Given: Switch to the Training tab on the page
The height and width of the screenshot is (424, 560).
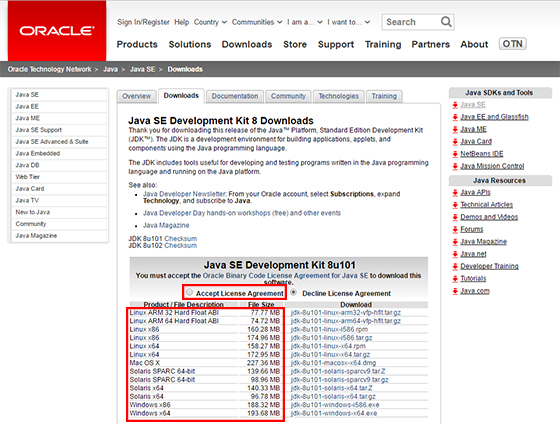Looking at the screenshot, I should 384,96.
